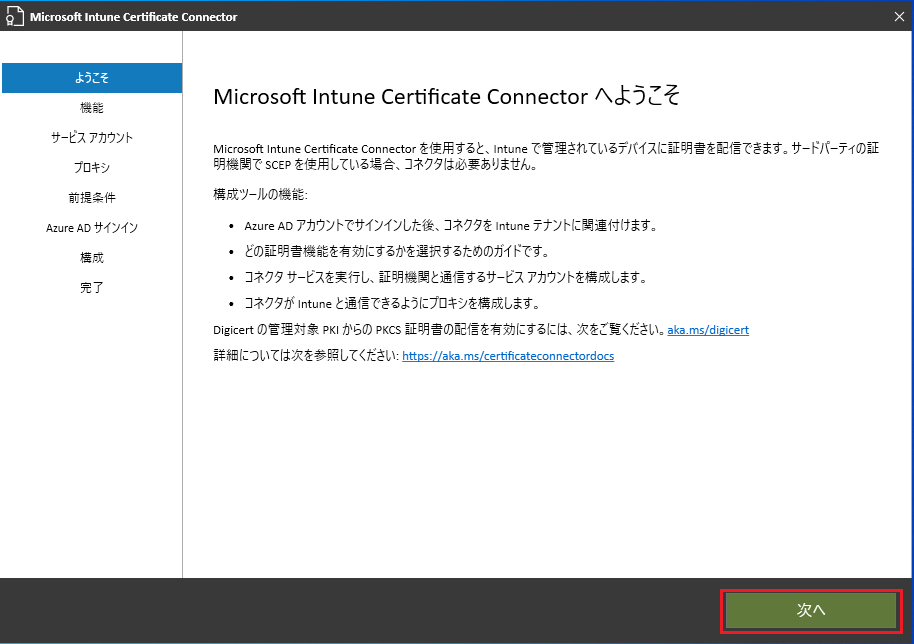Close the Certificate Connector window

[899, 17]
